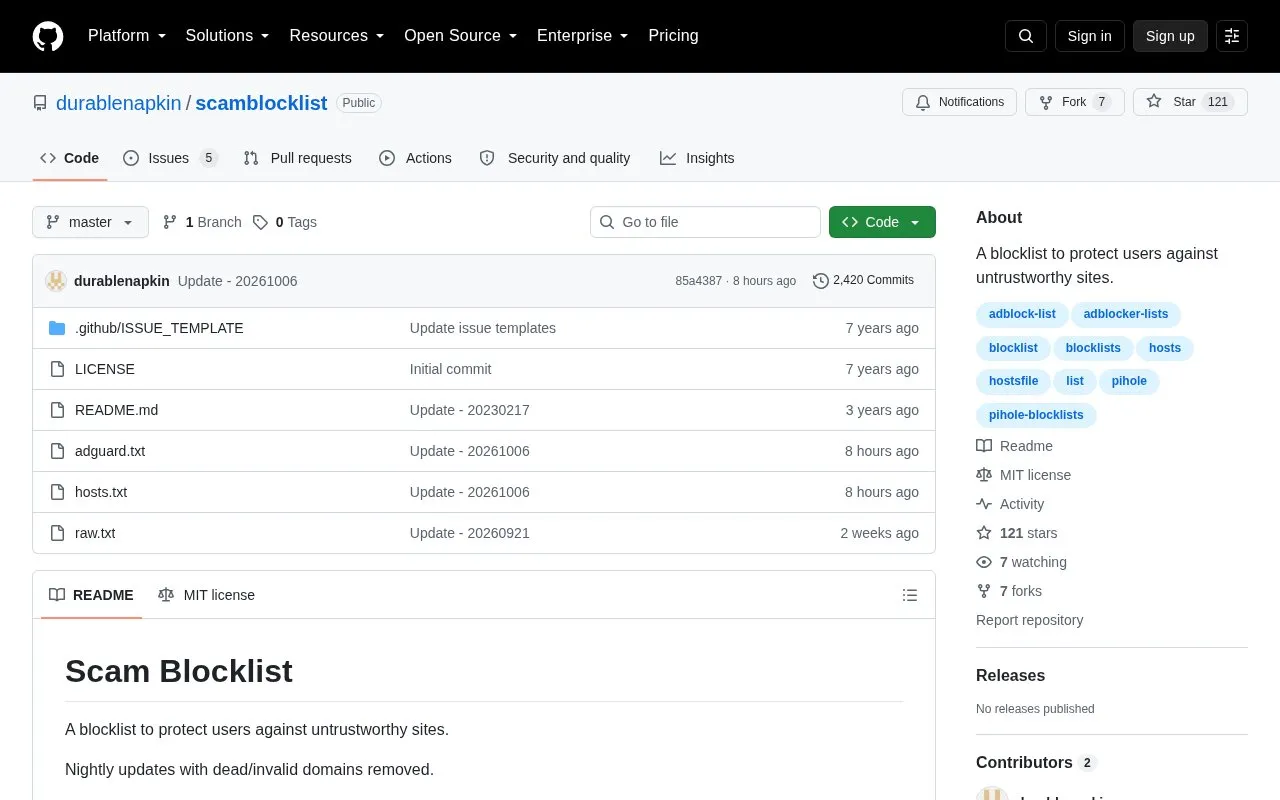The height and width of the screenshot is (800, 1280).
Task: Open the search magnifier button
Action: 1026,36
